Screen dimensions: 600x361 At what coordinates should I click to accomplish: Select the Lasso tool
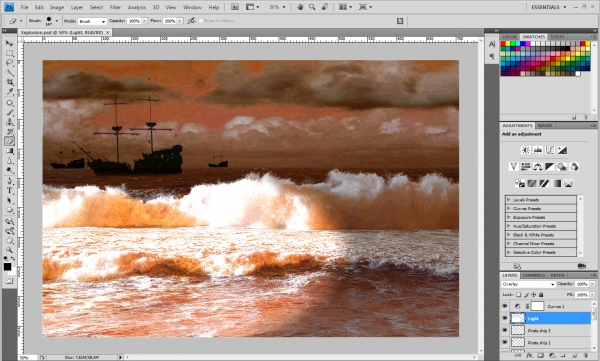tap(9, 63)
